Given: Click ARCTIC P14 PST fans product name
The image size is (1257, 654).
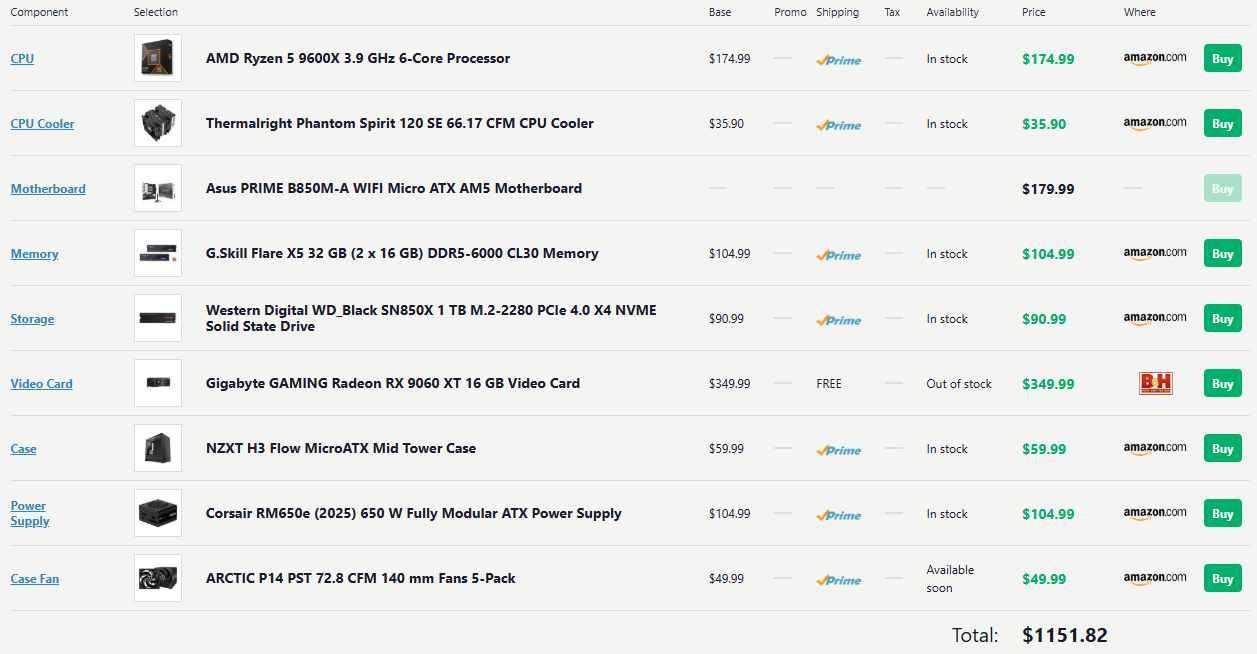Looking at the screenshot, I should coord(361,578).
